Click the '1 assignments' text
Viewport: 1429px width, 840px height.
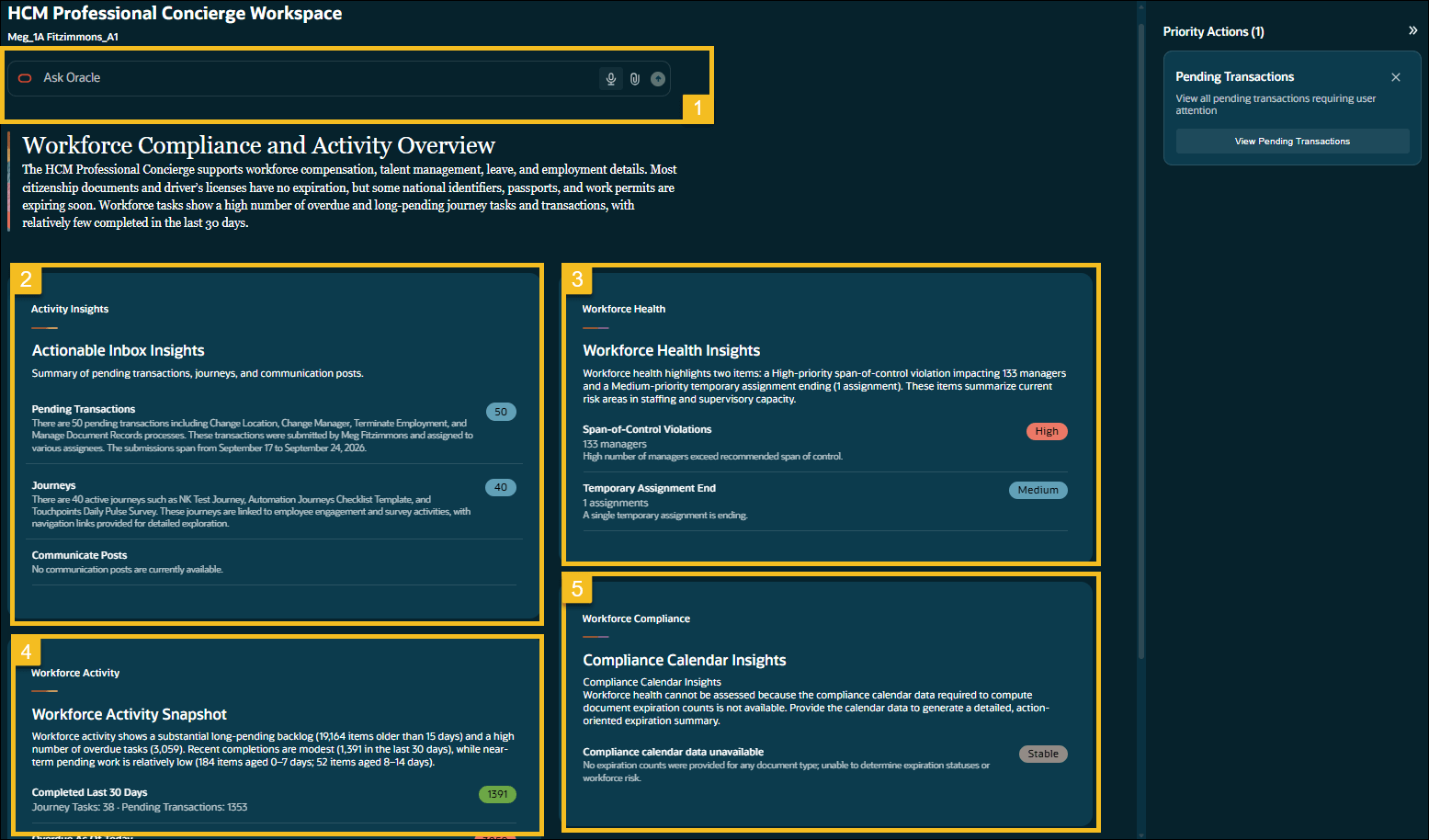pos(616,503)
